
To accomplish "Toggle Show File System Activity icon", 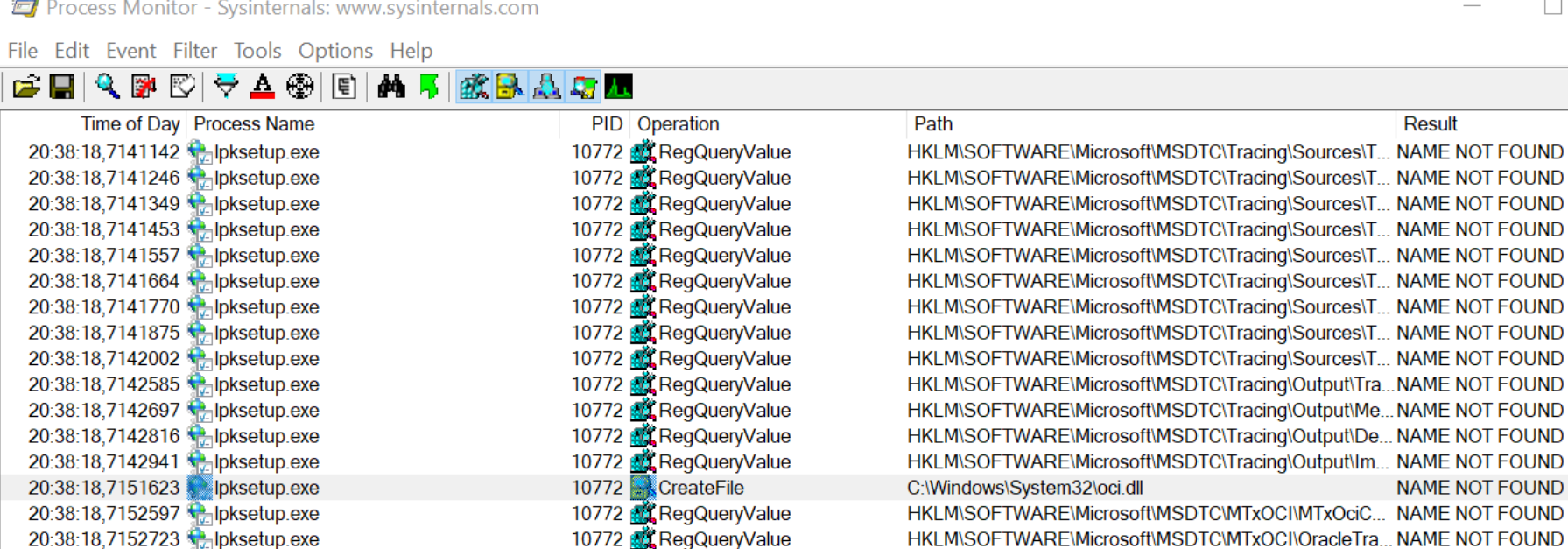I will tap(510, 87).
